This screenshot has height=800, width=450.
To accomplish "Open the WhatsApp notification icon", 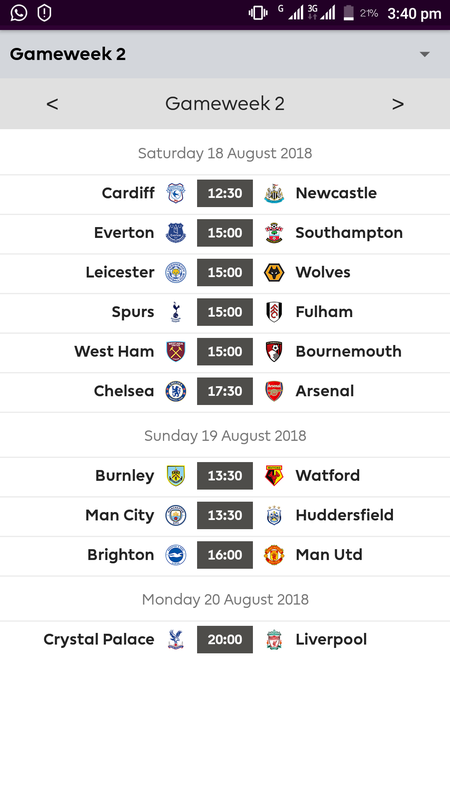I will click(x=19, y=13).
